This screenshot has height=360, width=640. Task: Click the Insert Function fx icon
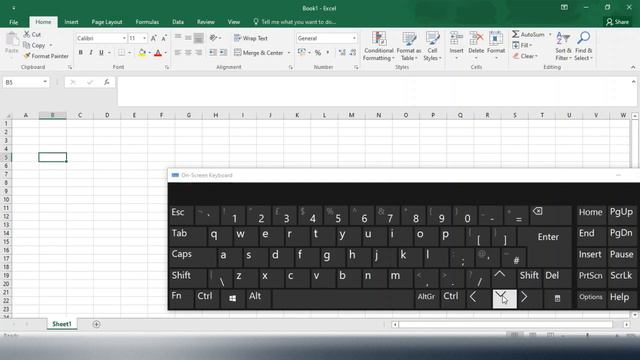107,82
